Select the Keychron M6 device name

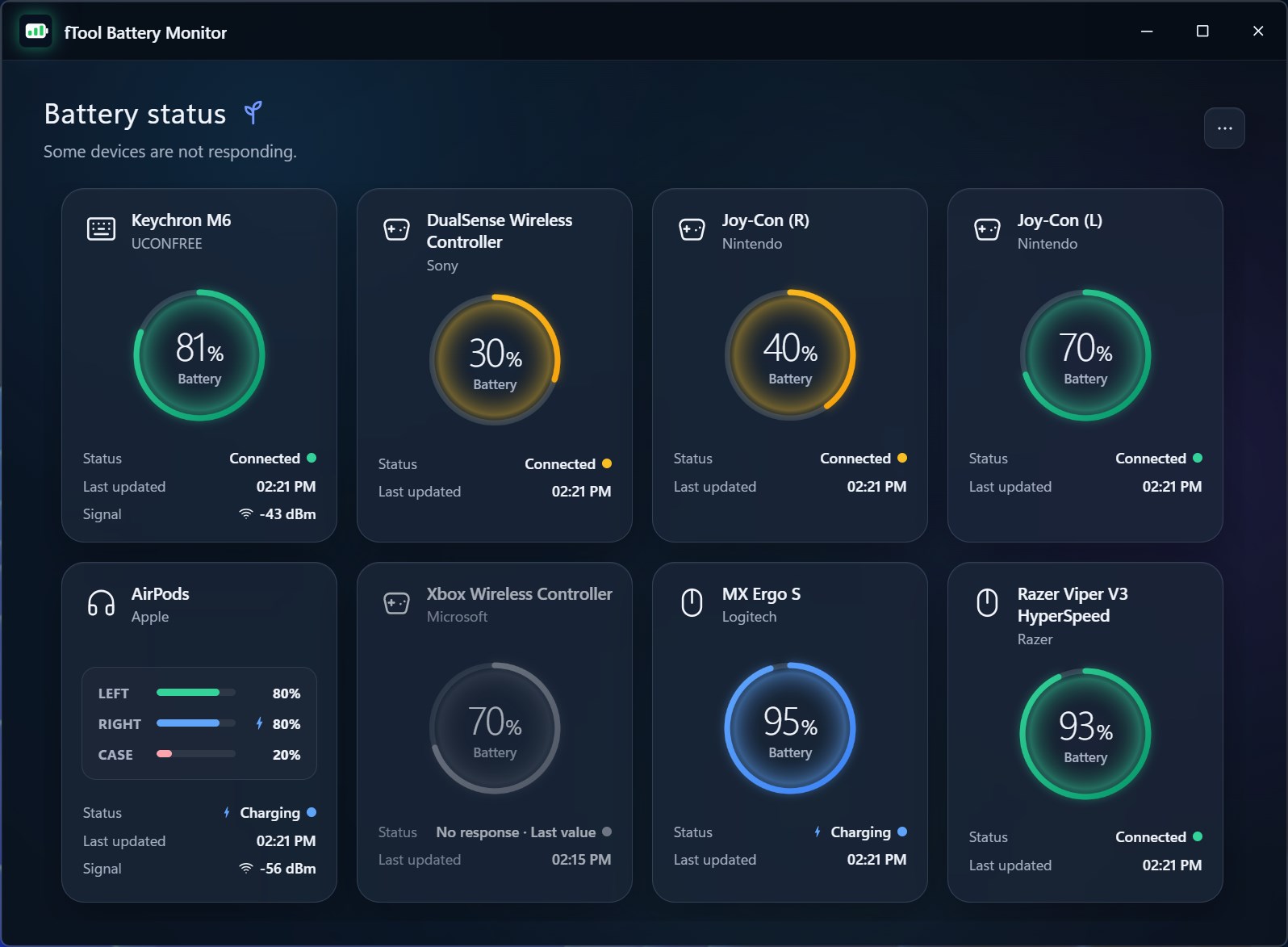[x=181, y=220]
